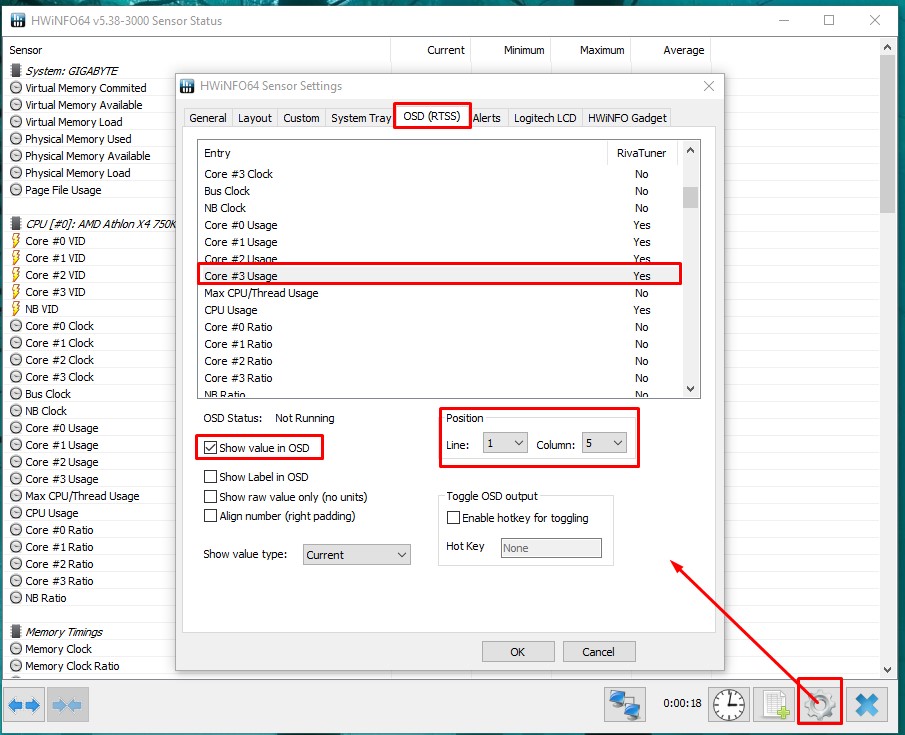
Task: Click Core #0 Clock sensor icon
Action: coord(16,326)
